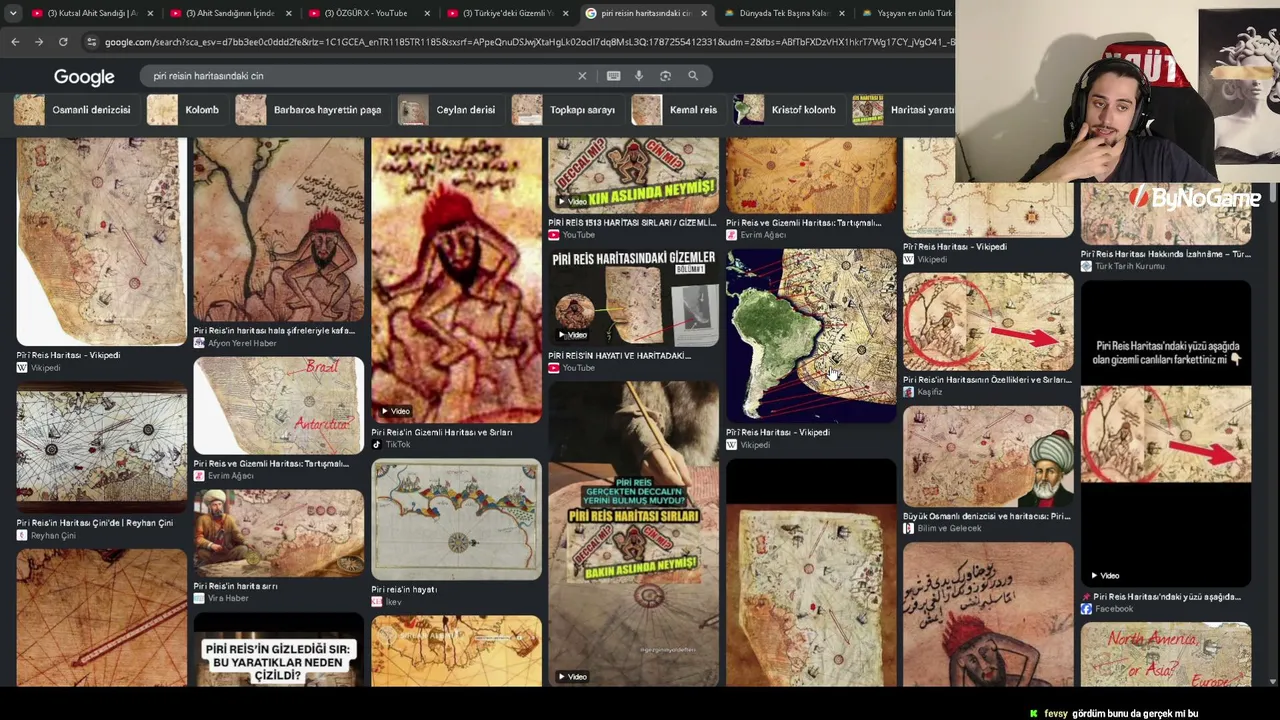Open 'Büyük Osmanlı denizcisi ve haritacısı' link

987,517
